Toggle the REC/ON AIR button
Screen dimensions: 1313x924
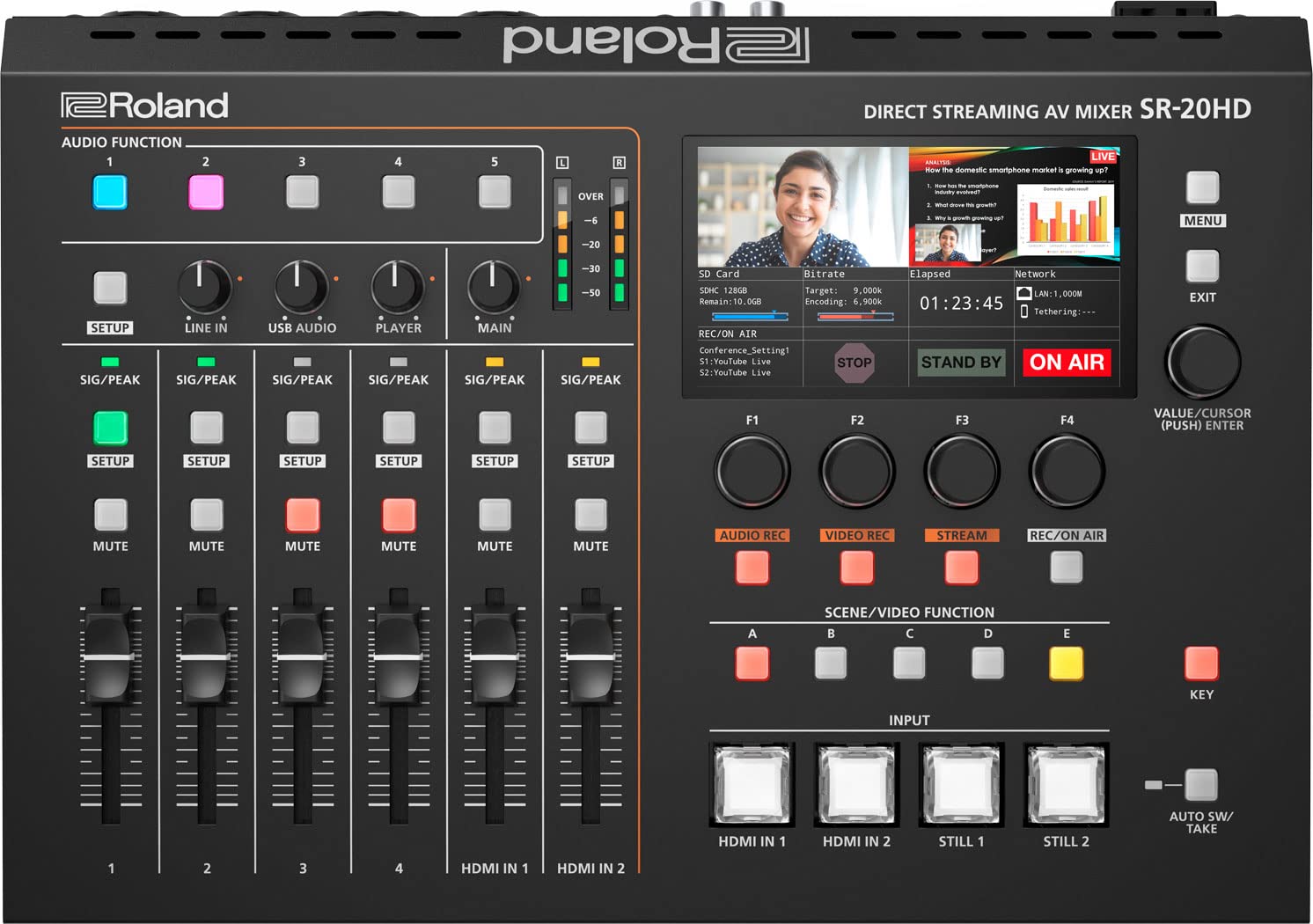[x=1066, y=566]
